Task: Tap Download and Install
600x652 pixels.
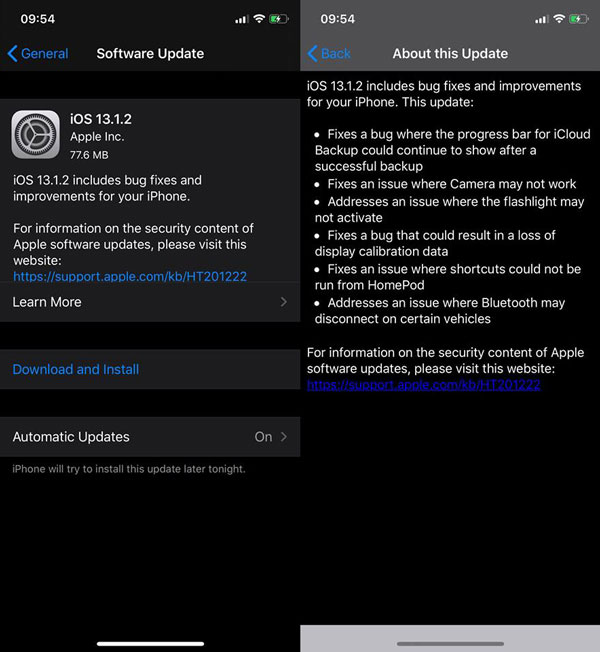Action: pos(76,369)
